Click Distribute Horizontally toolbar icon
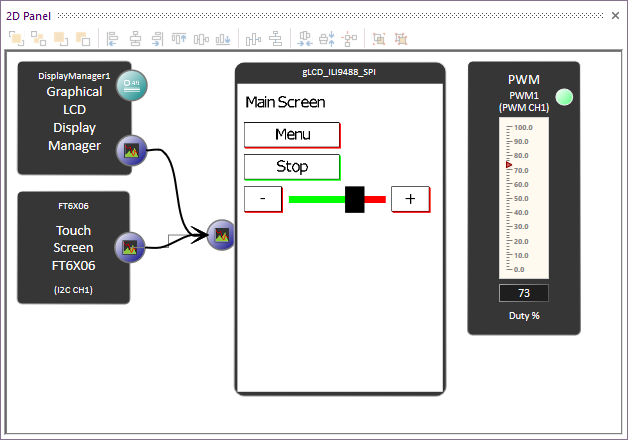The height and width of the screenshot is (440, 628). [253, 39]
